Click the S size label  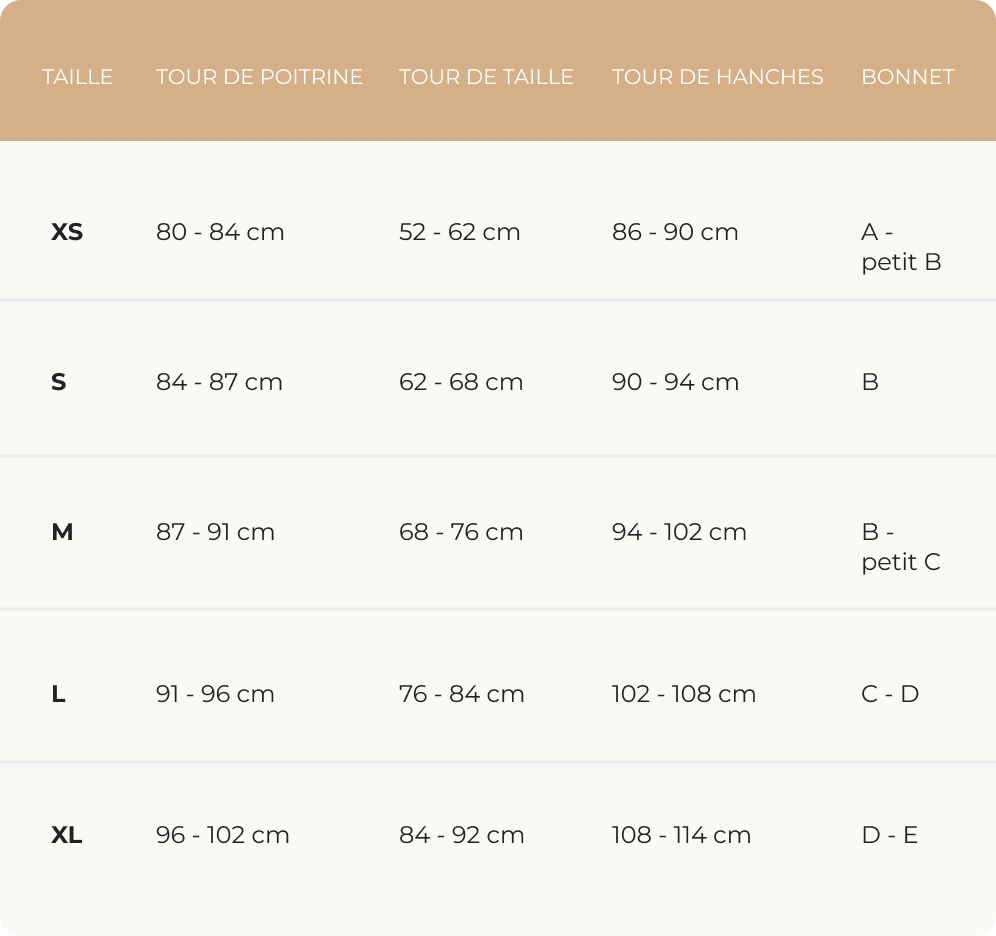click(58, 382)
